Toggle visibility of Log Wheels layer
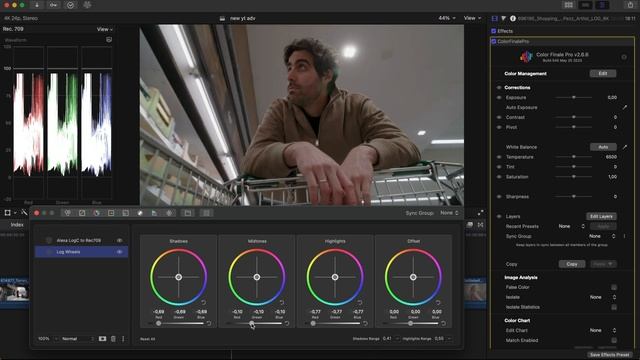The width and height of the screenshot is (640, 360). tap(120, 252)
